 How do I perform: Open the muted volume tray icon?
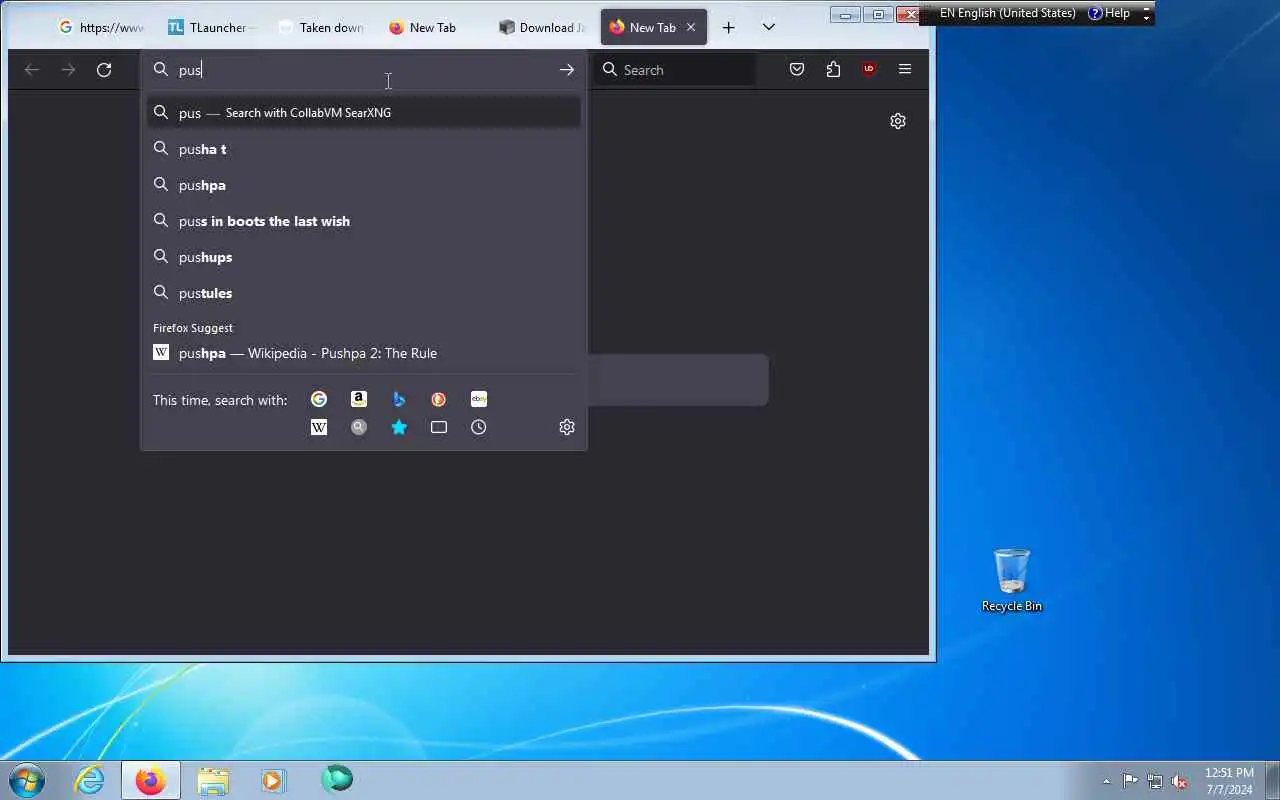(1180, 781)
